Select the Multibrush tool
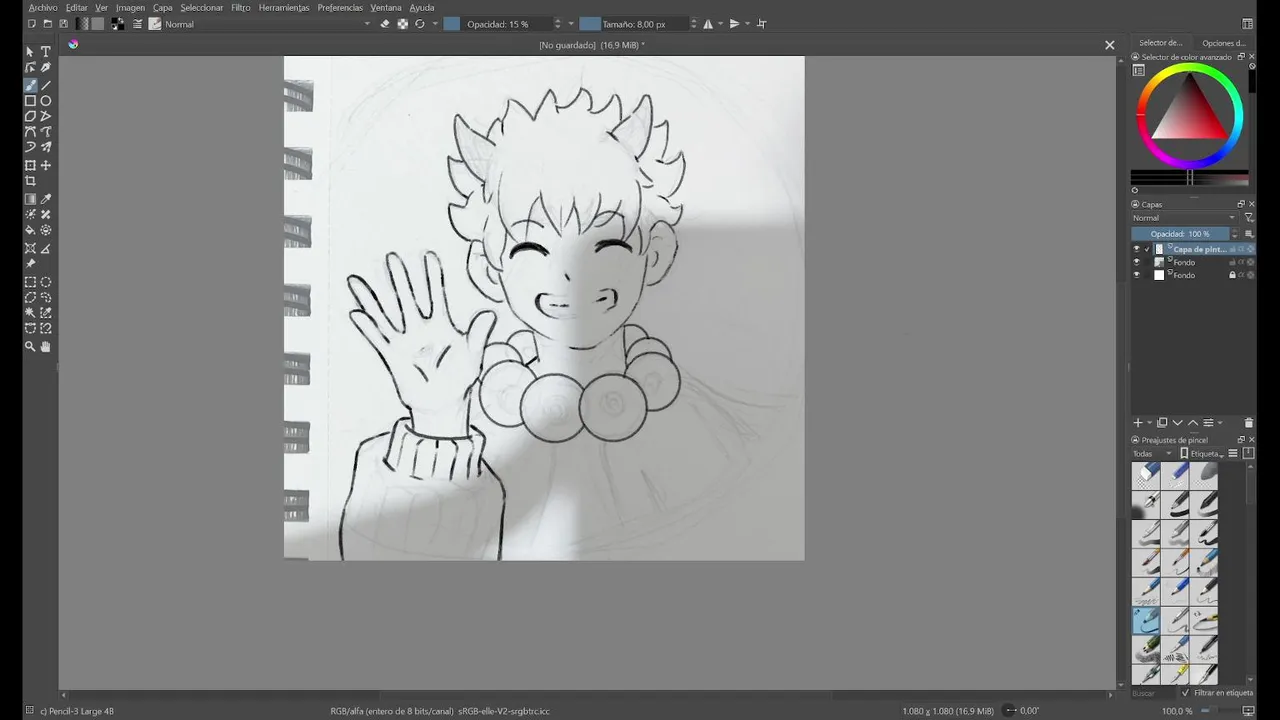 (46, 147)
